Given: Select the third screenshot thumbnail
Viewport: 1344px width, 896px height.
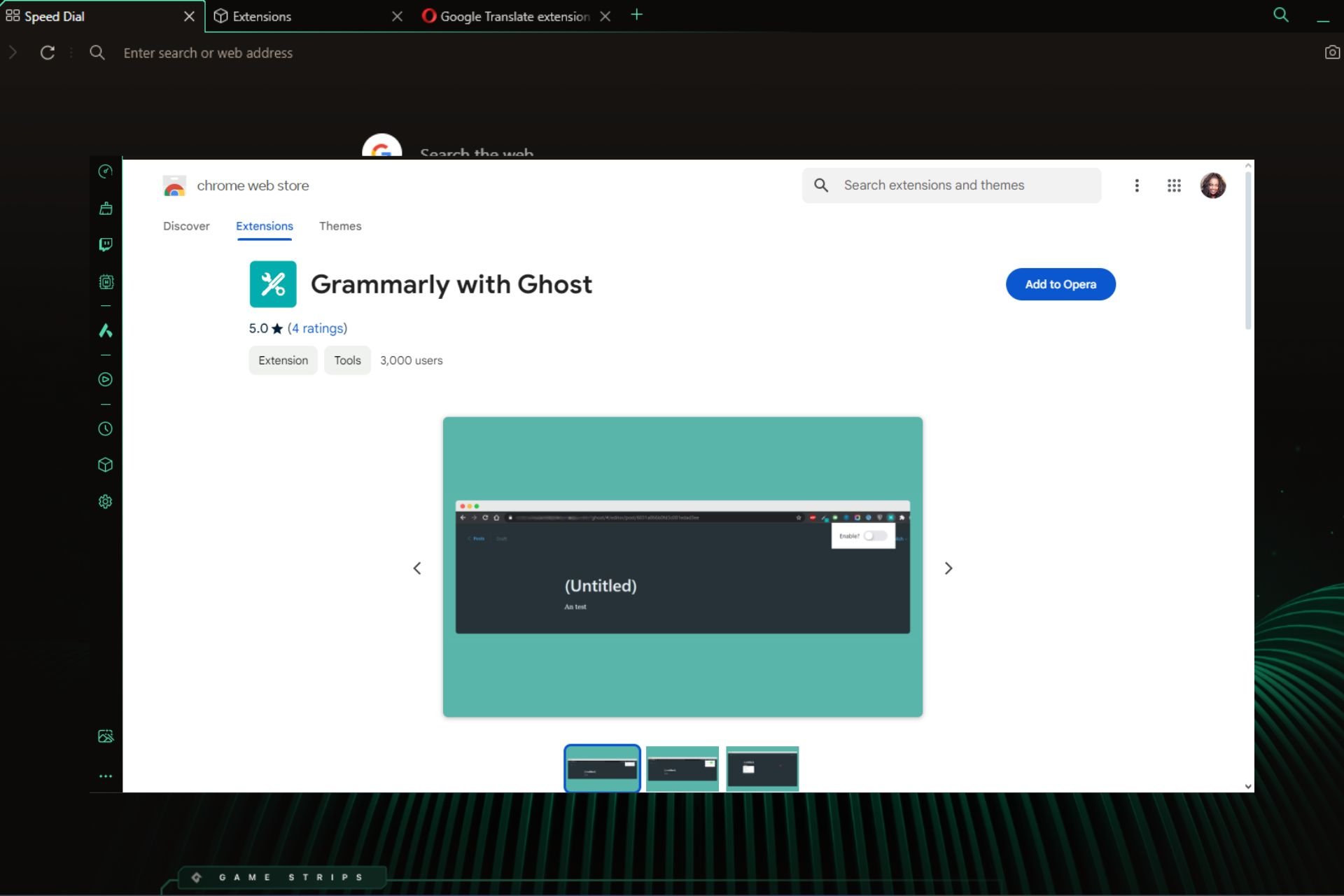Looking at the screenshot, I should [762, 769].
